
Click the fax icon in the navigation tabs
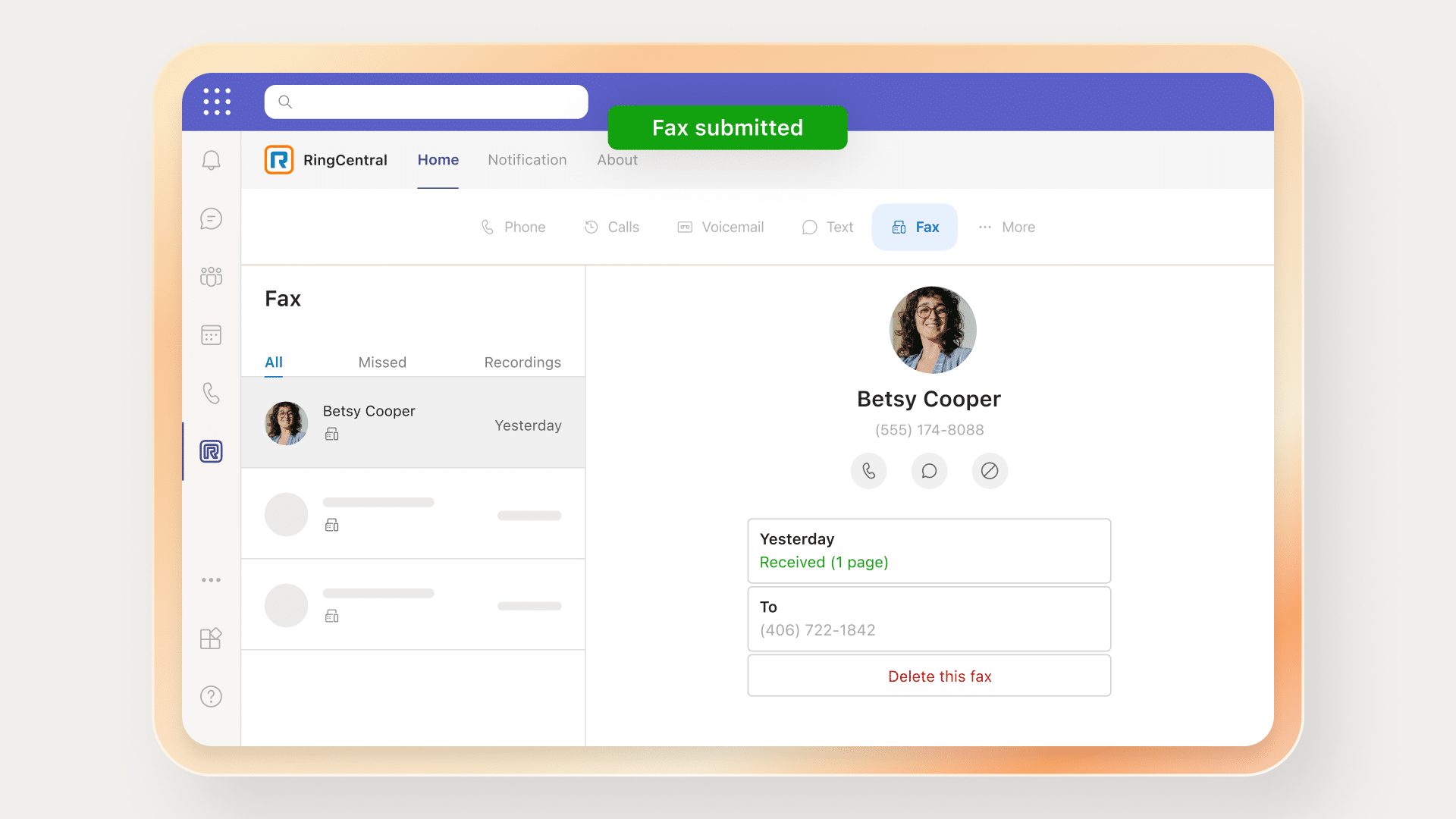pos(897,227)
